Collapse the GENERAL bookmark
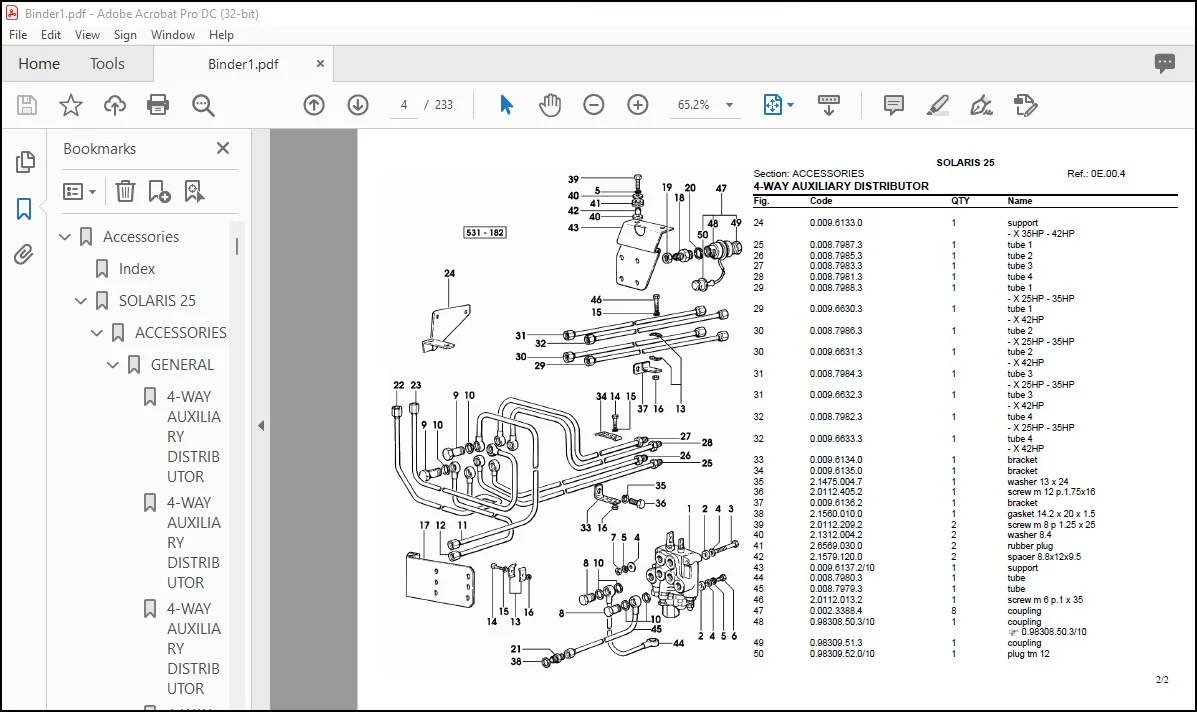Screen dimensions: 1197x712 pyautogui.click(x=113, y=366)
